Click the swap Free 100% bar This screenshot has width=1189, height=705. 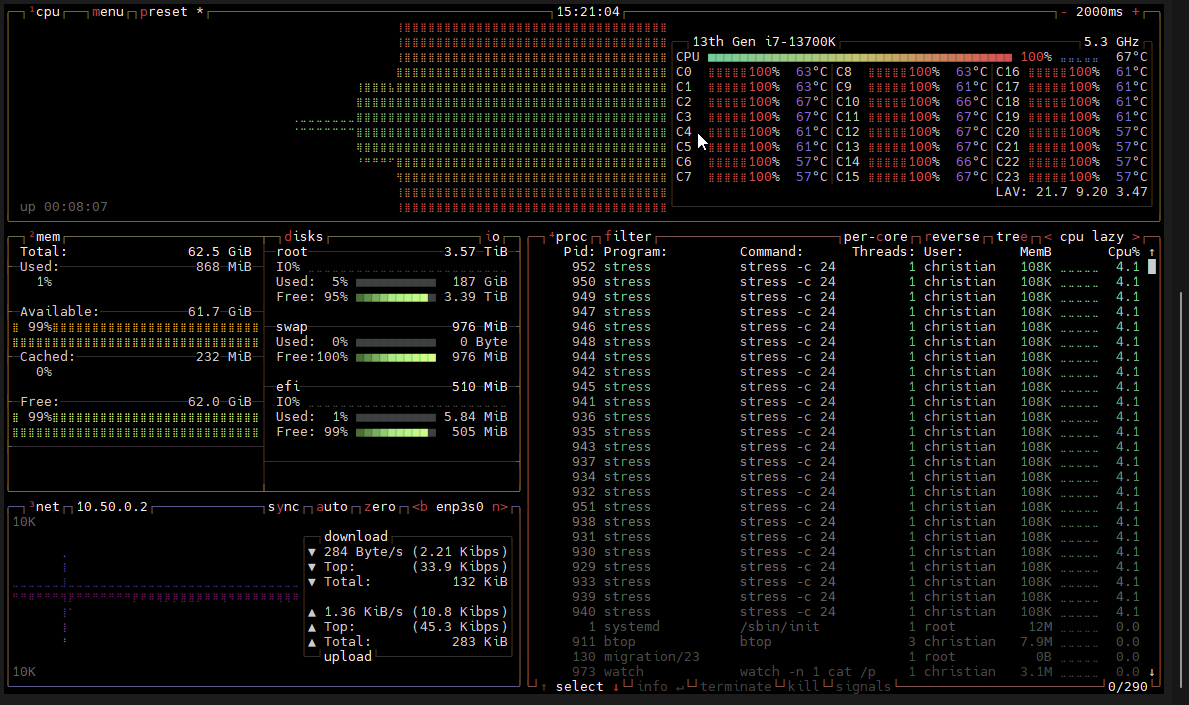(396, 357)
